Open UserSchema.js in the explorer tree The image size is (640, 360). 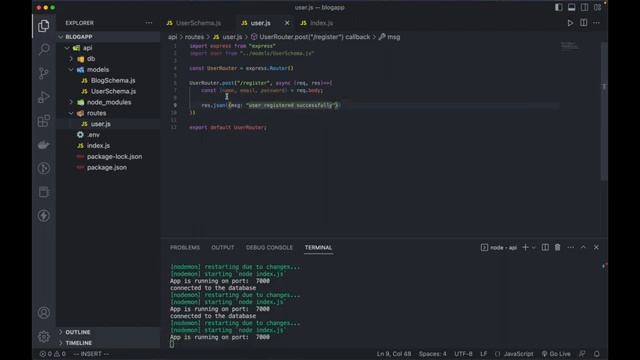tap(108, 91)
